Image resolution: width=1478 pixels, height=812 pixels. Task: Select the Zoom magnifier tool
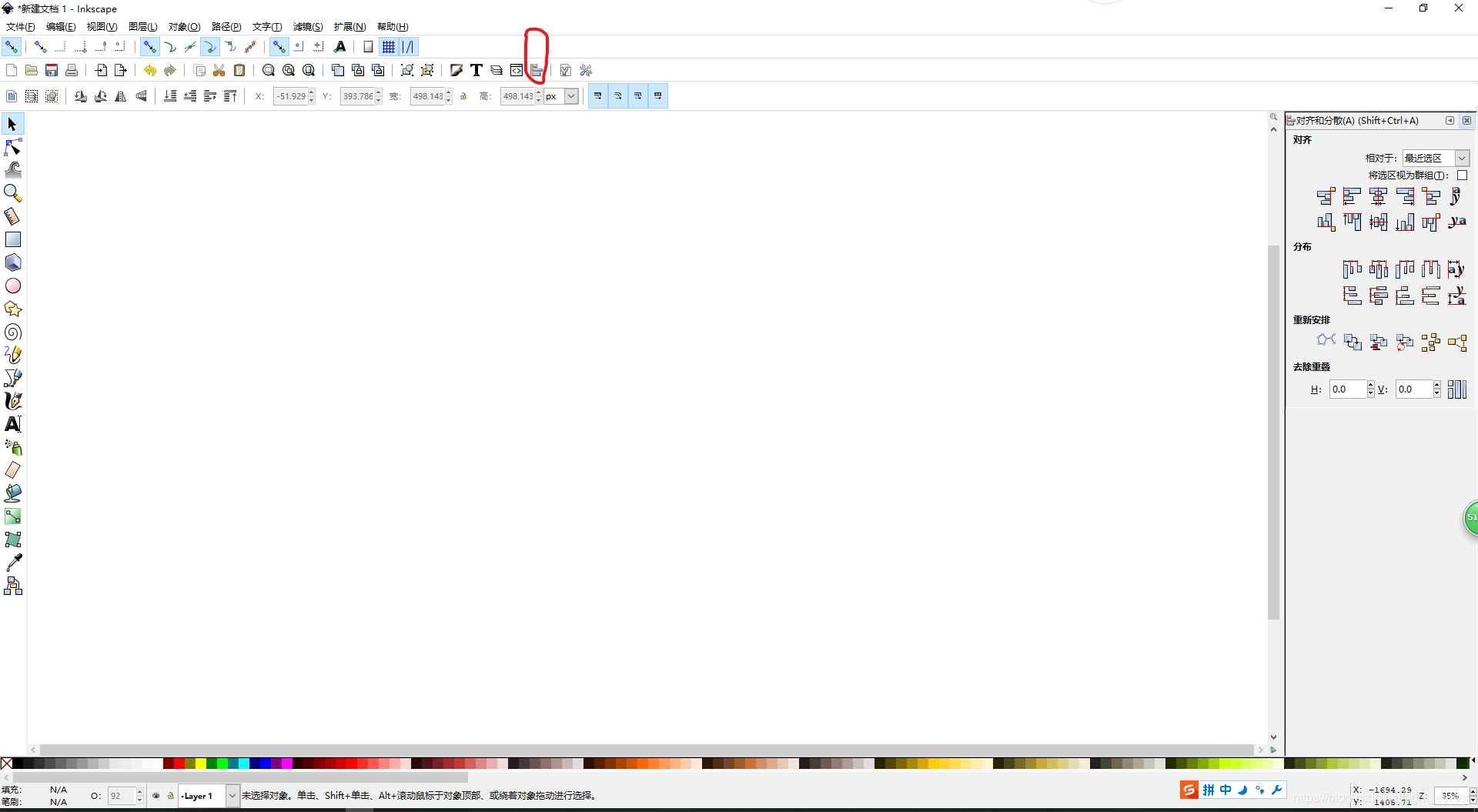[x=13, y=193]
